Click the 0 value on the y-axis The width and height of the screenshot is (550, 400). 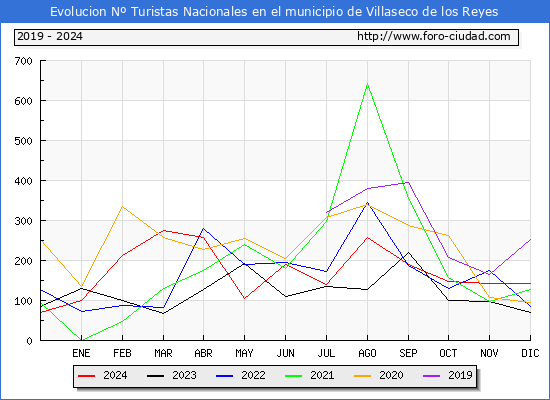(29, 341)
